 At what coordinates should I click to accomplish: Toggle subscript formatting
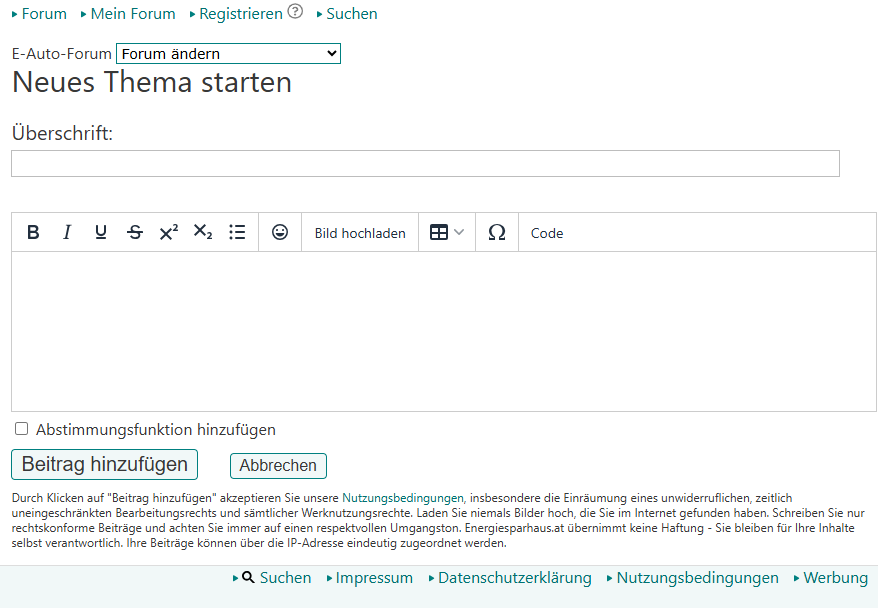click(203, 232)
